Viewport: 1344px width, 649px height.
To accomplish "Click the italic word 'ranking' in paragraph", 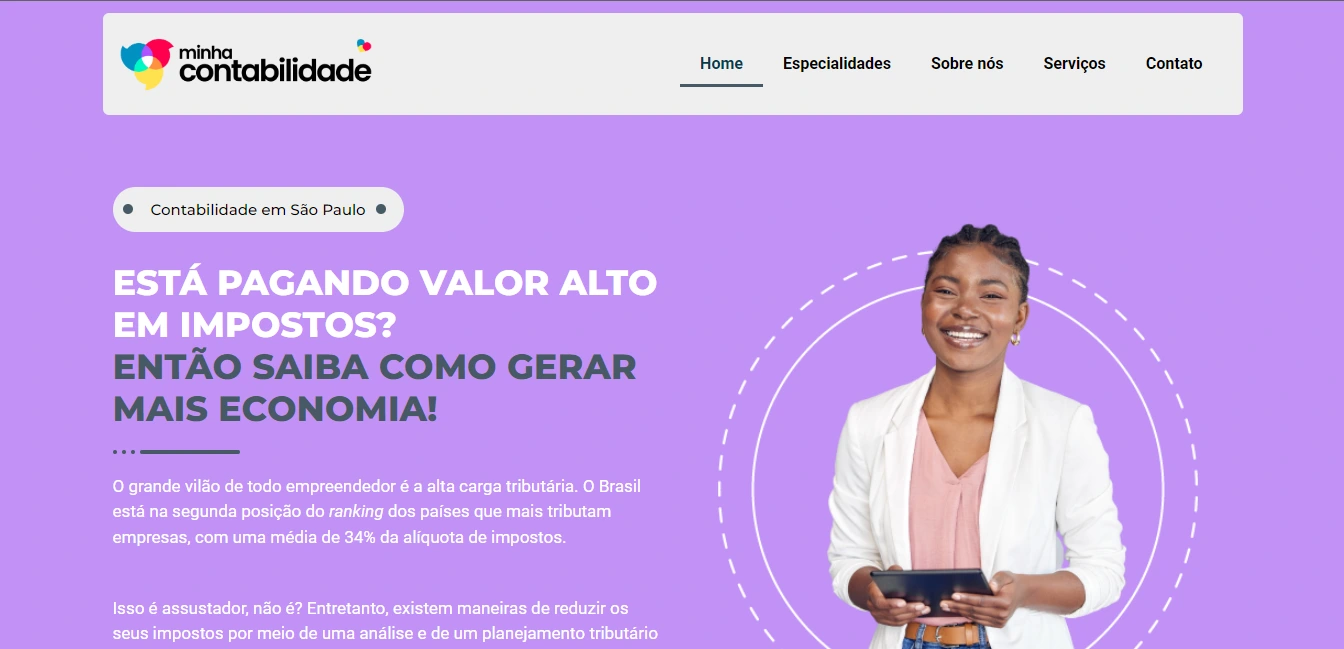I will tap(356, 511).
